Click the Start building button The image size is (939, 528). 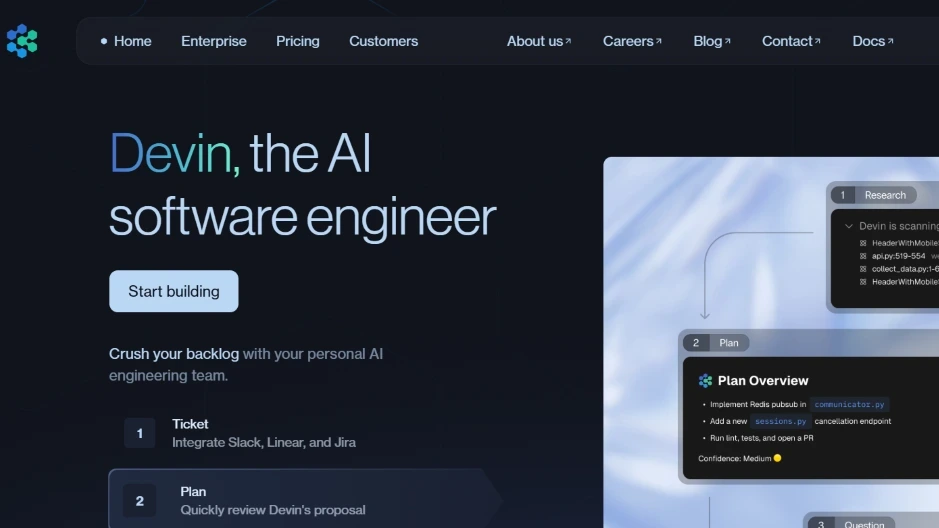click(174, 291)
